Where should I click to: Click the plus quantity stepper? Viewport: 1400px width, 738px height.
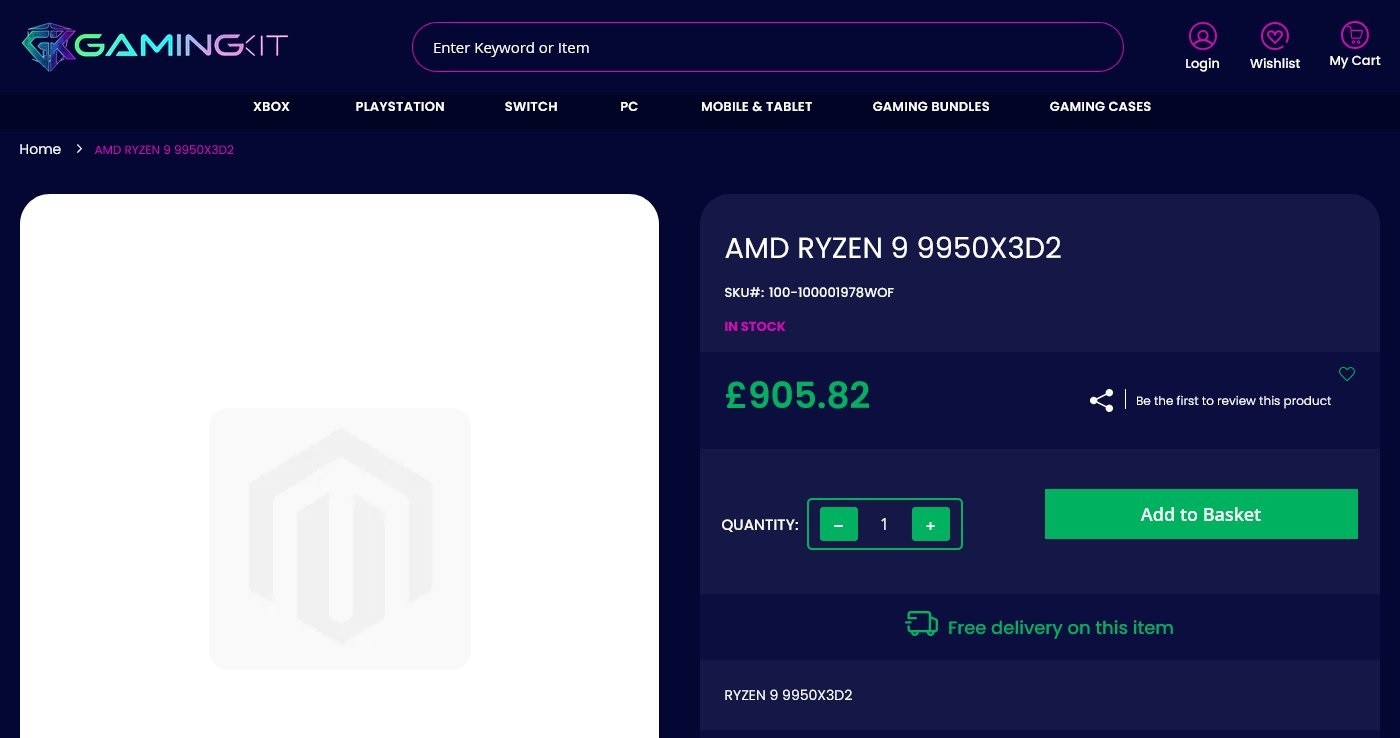coord(931,524)
